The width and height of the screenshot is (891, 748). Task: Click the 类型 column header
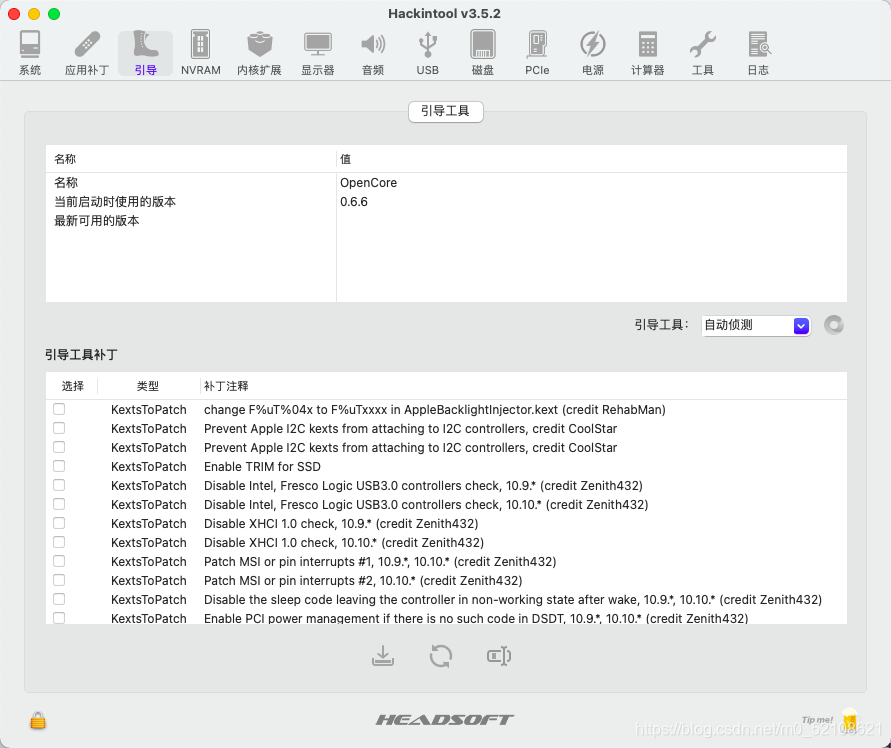[148, 386]
